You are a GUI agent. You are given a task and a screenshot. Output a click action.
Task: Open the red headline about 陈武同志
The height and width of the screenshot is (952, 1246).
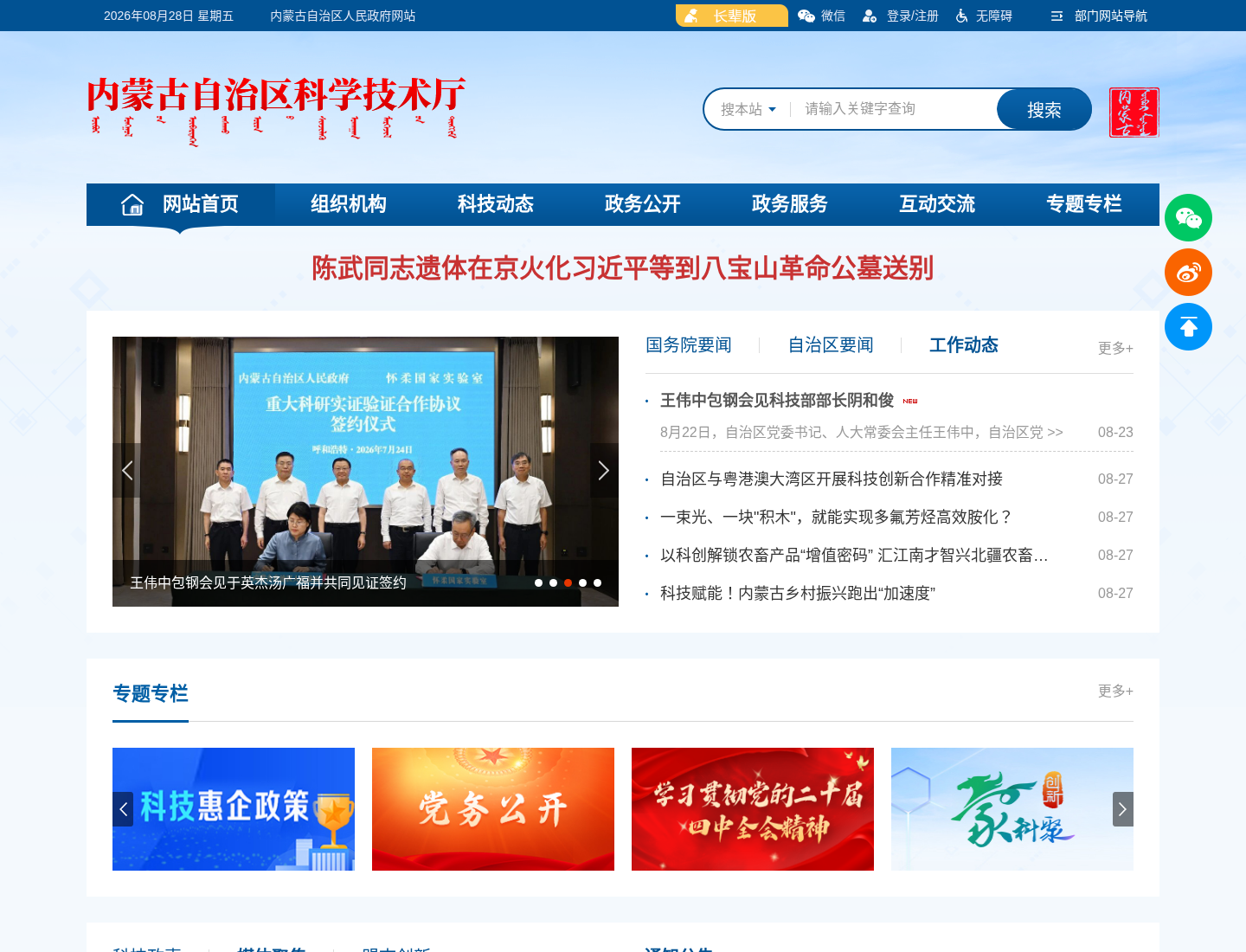point(623,268)
